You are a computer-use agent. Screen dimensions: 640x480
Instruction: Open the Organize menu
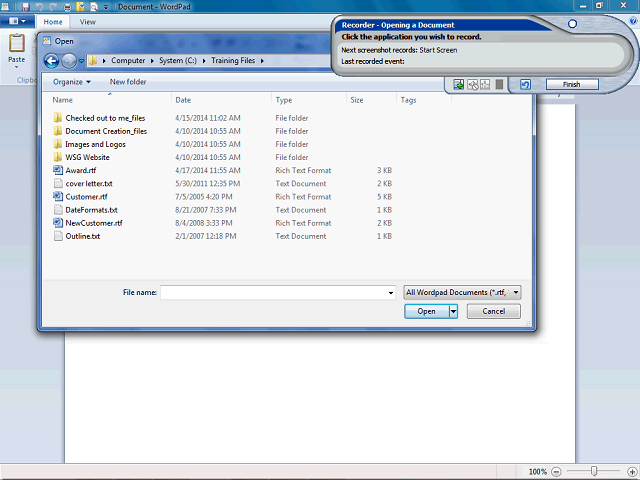pos(72,82)
